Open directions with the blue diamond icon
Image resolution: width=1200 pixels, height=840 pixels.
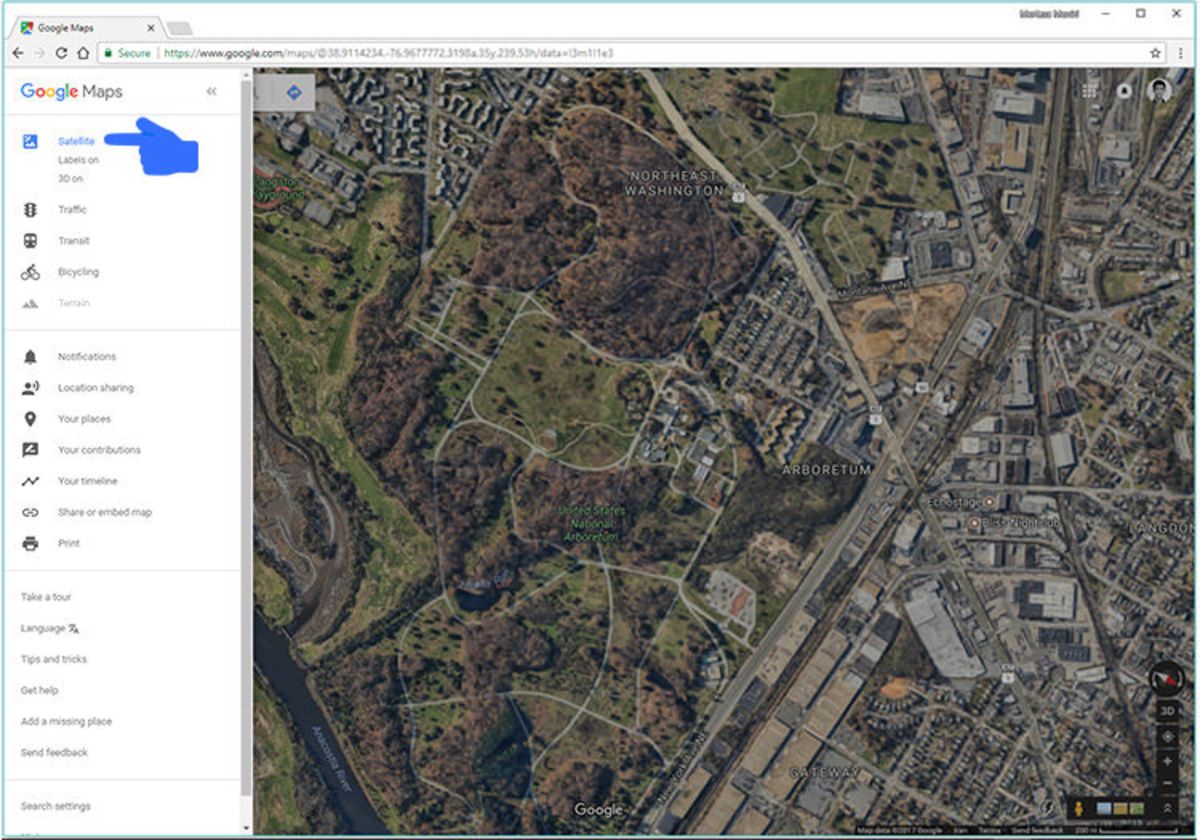(293, 92)
